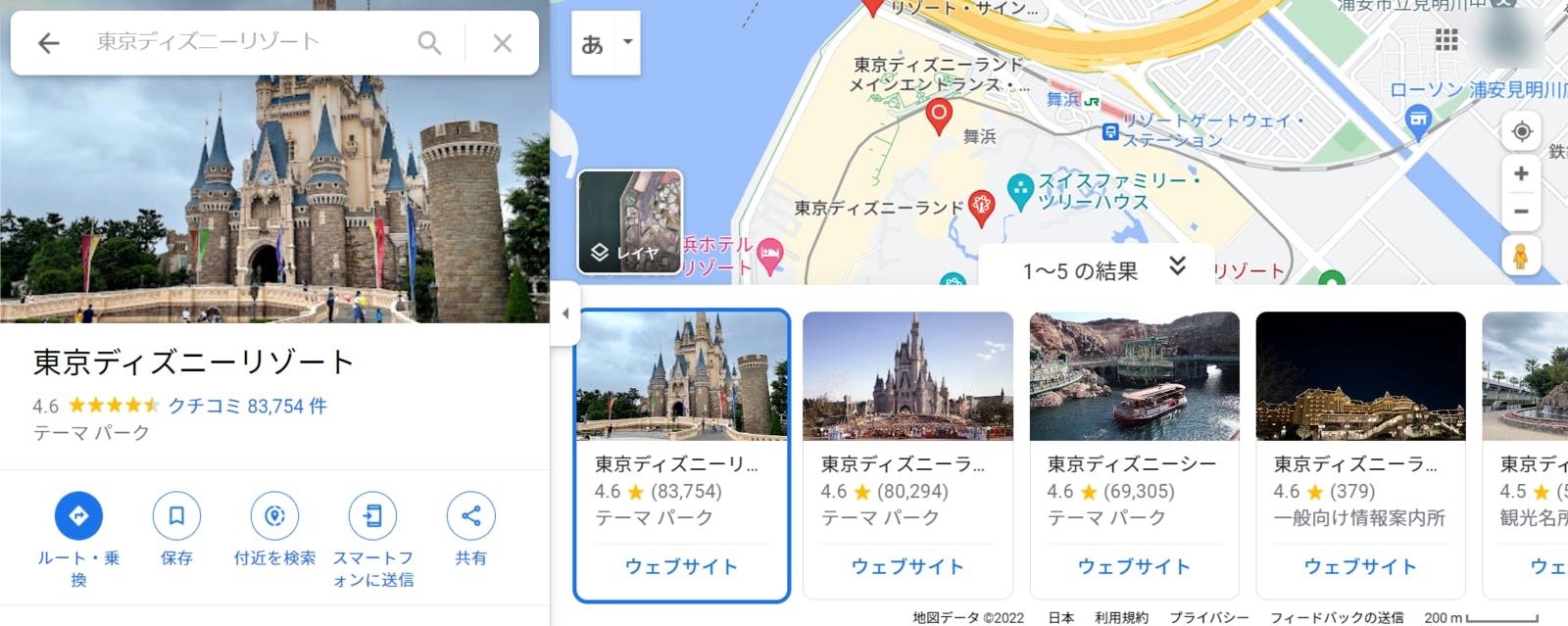Click the magnifier search icon
Screen dimensions: 1568x626
[429, 42]
